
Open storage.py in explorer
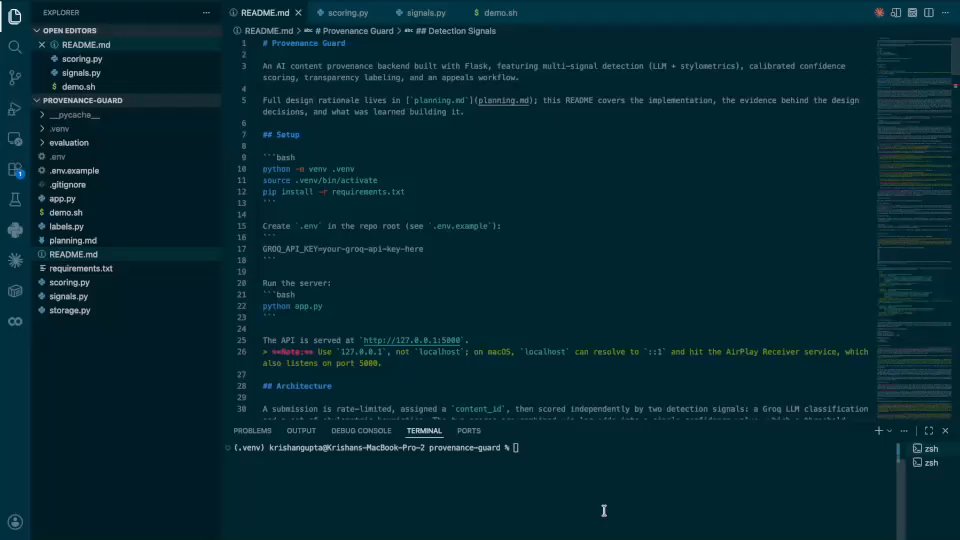pyautogui.click(x=69, y=310)
